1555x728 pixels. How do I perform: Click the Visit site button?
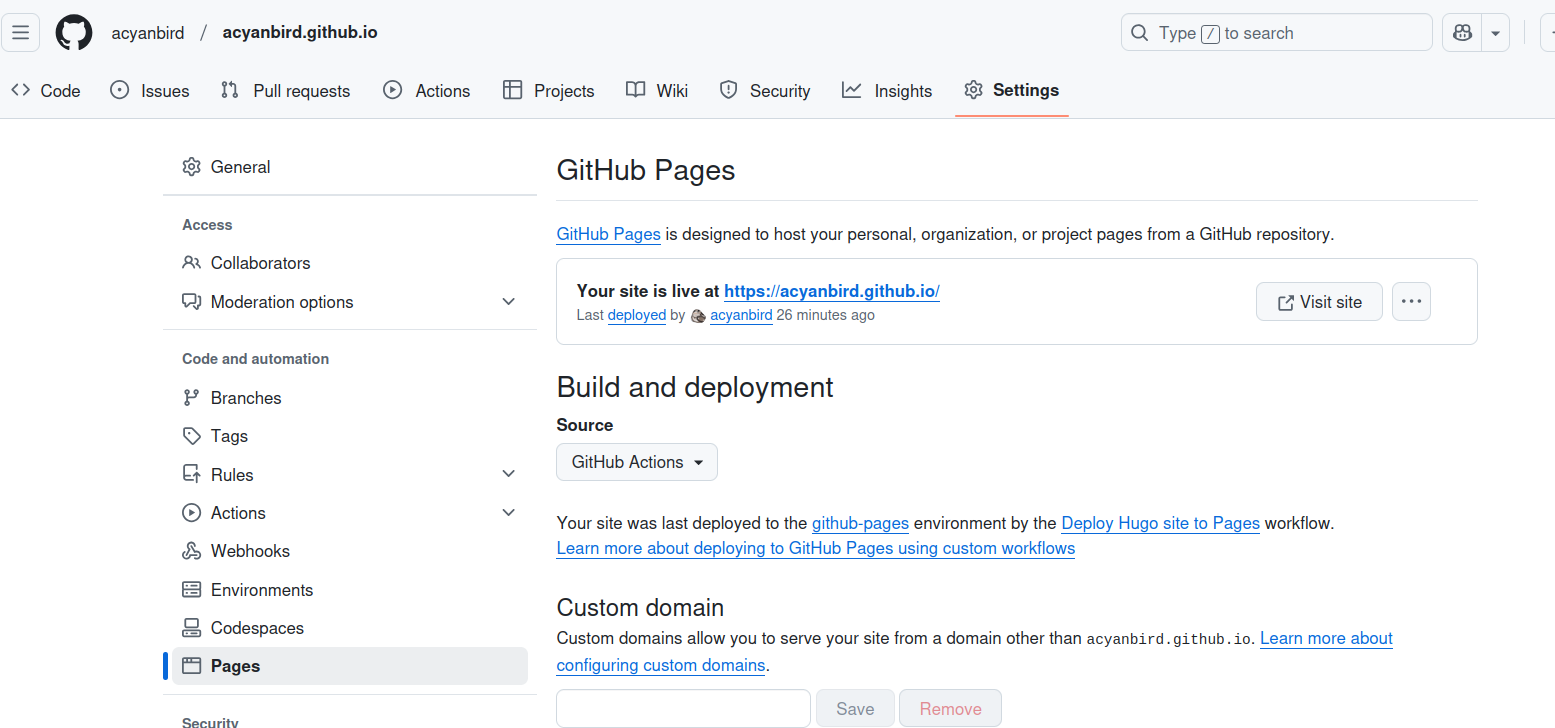(x=1319, y=302)
